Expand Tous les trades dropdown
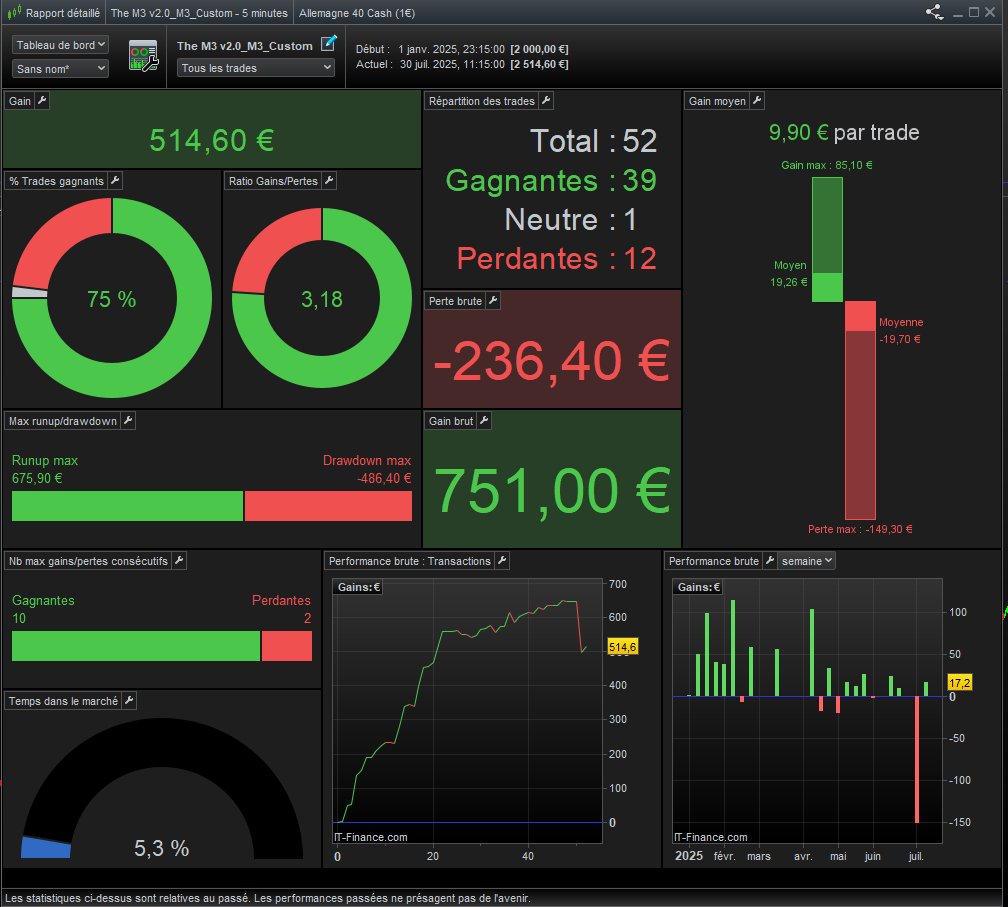 pos(256,67)
